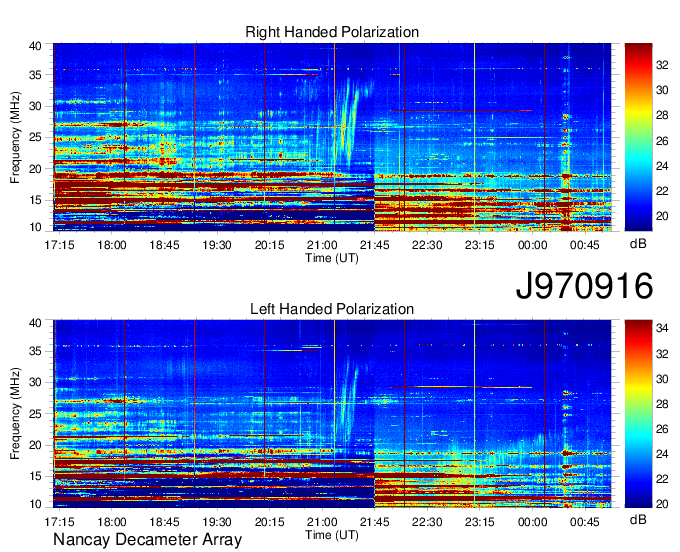This screenshot has height=552, width=680.
Task: Click 18:45 time tick under left-handed plot
Action: coord(164,522)
